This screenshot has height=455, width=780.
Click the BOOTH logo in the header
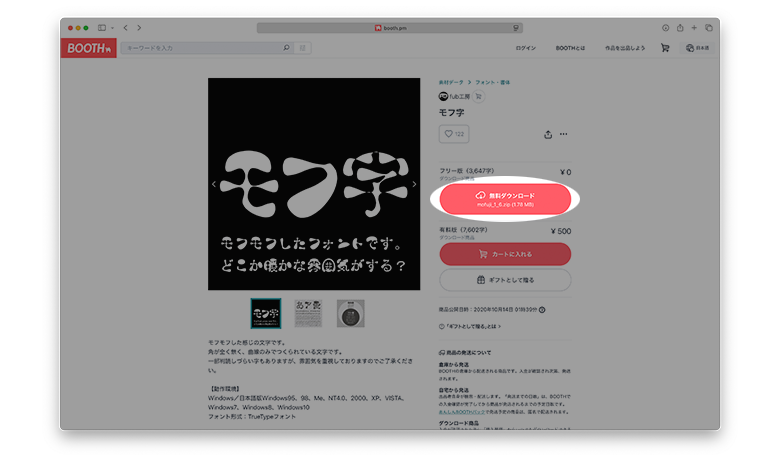point(89,48)
